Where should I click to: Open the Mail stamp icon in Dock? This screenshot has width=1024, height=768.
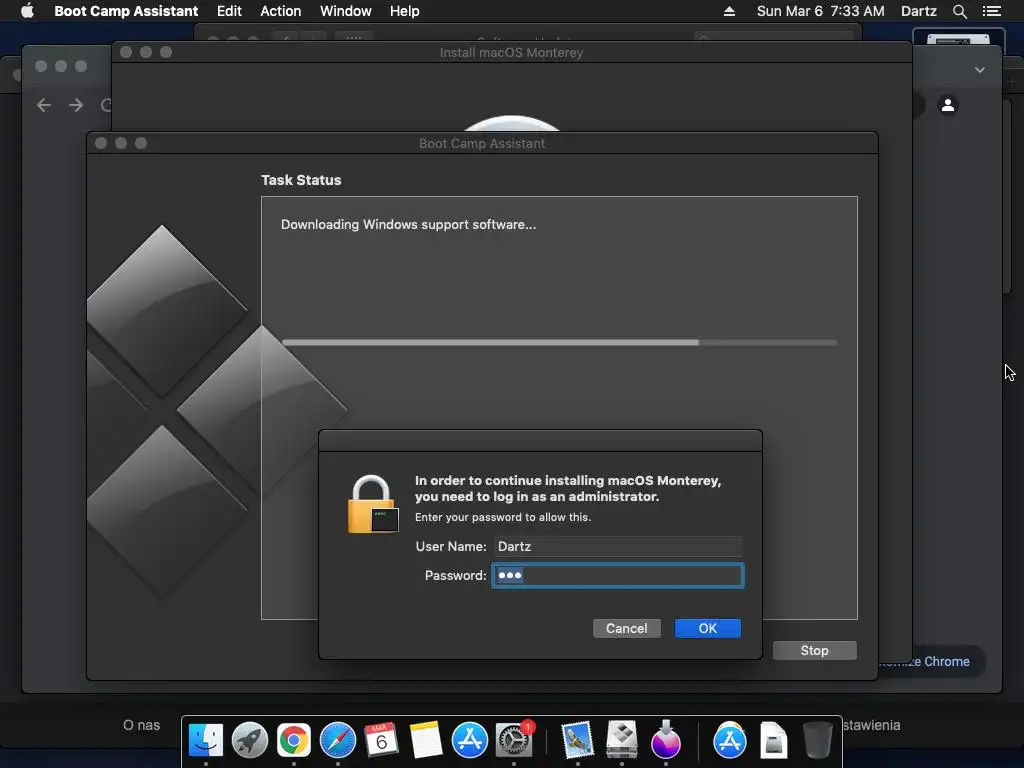click(x=577, y=740)
